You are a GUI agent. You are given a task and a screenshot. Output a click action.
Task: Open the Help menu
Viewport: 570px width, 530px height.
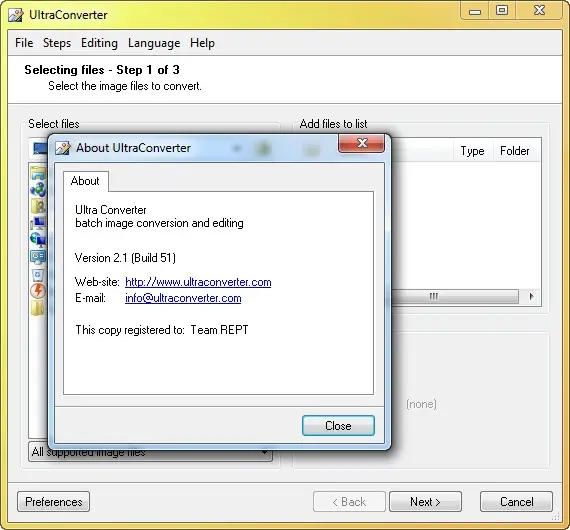[202, 43]
